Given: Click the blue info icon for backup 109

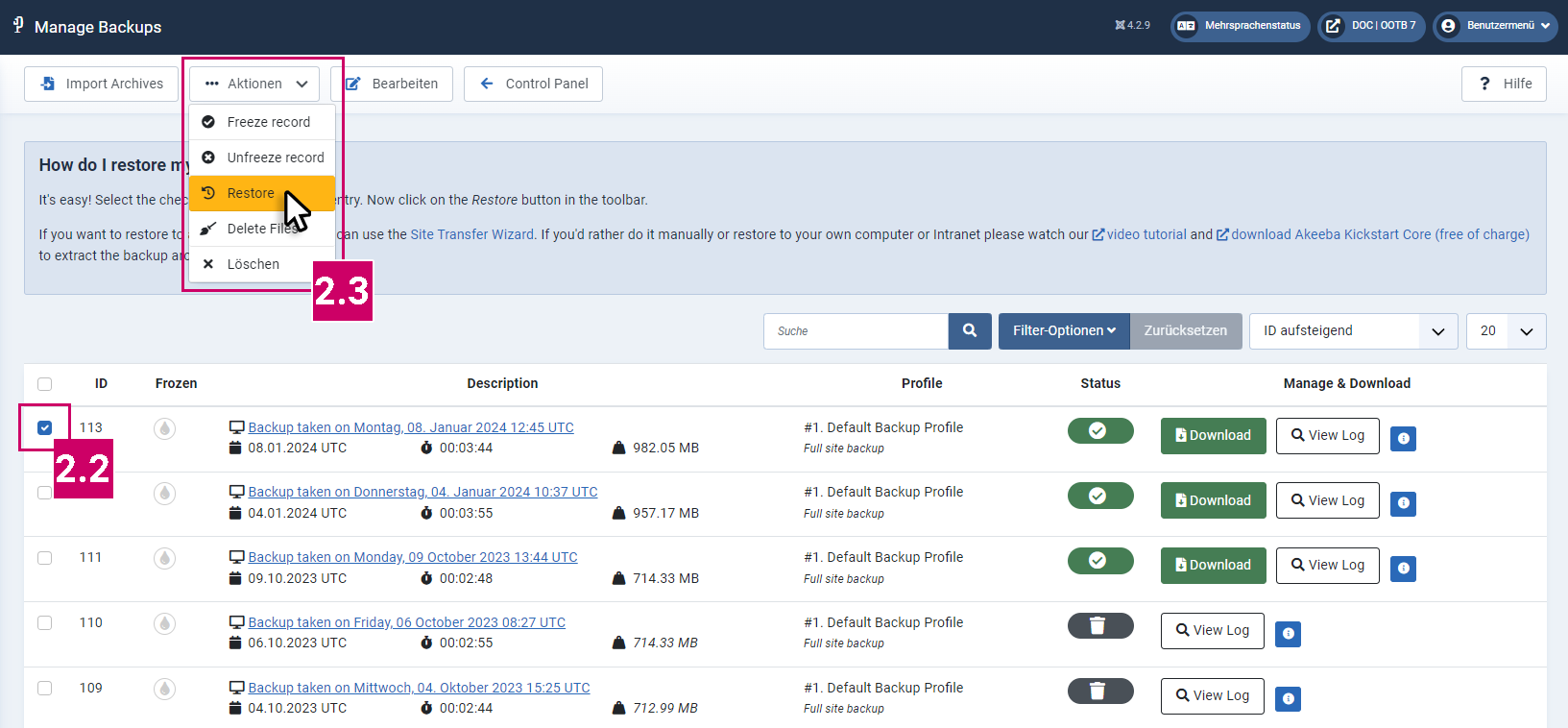Looking at the screenshot, I should click(1289, 699).
